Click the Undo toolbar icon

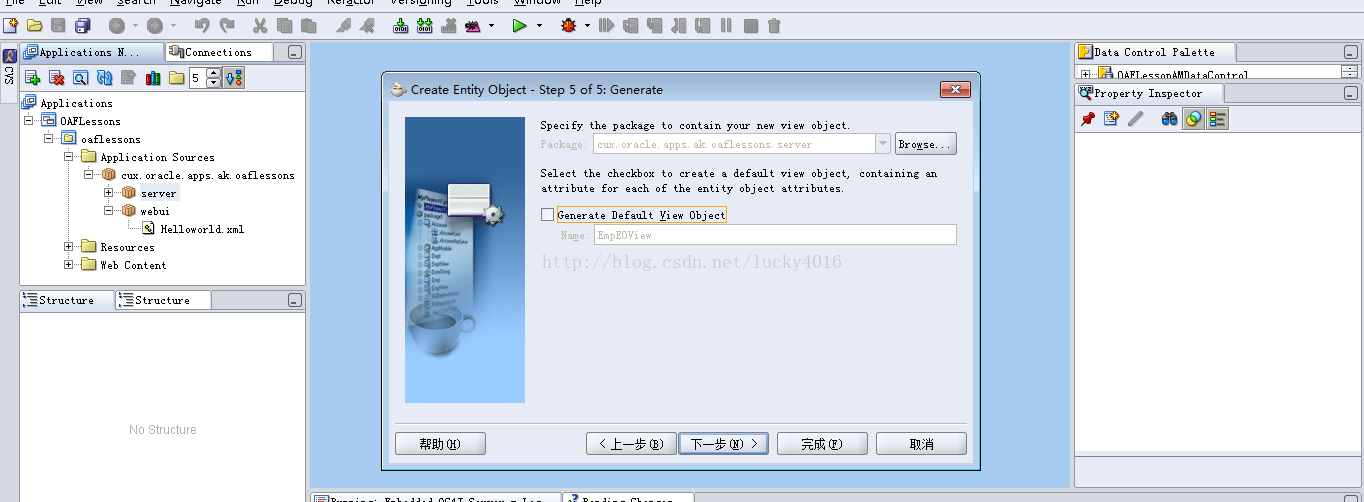[x=202, y=25]
